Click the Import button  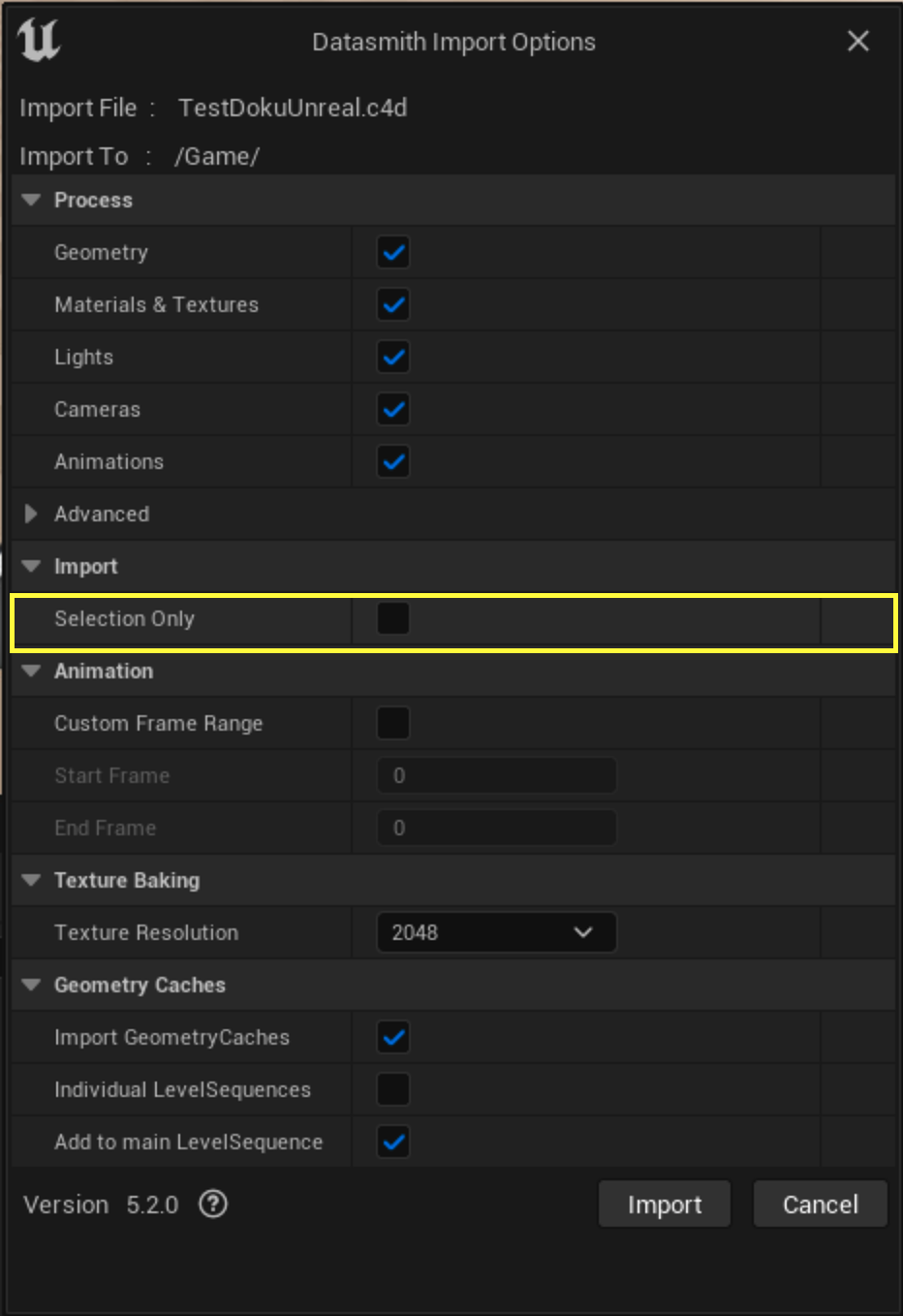(x=664, y=1204)
